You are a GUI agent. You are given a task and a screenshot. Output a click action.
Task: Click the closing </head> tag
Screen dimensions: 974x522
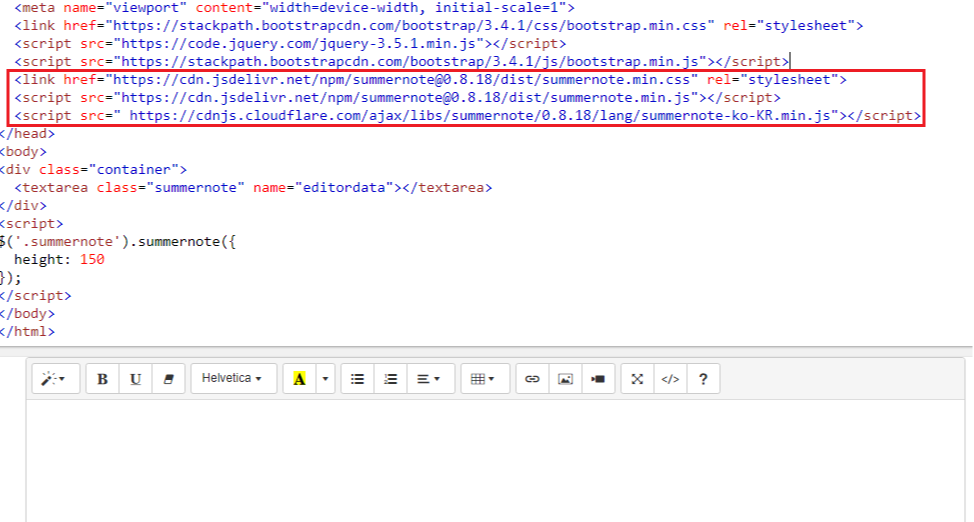pyautogui.click(x=27, y=134)
